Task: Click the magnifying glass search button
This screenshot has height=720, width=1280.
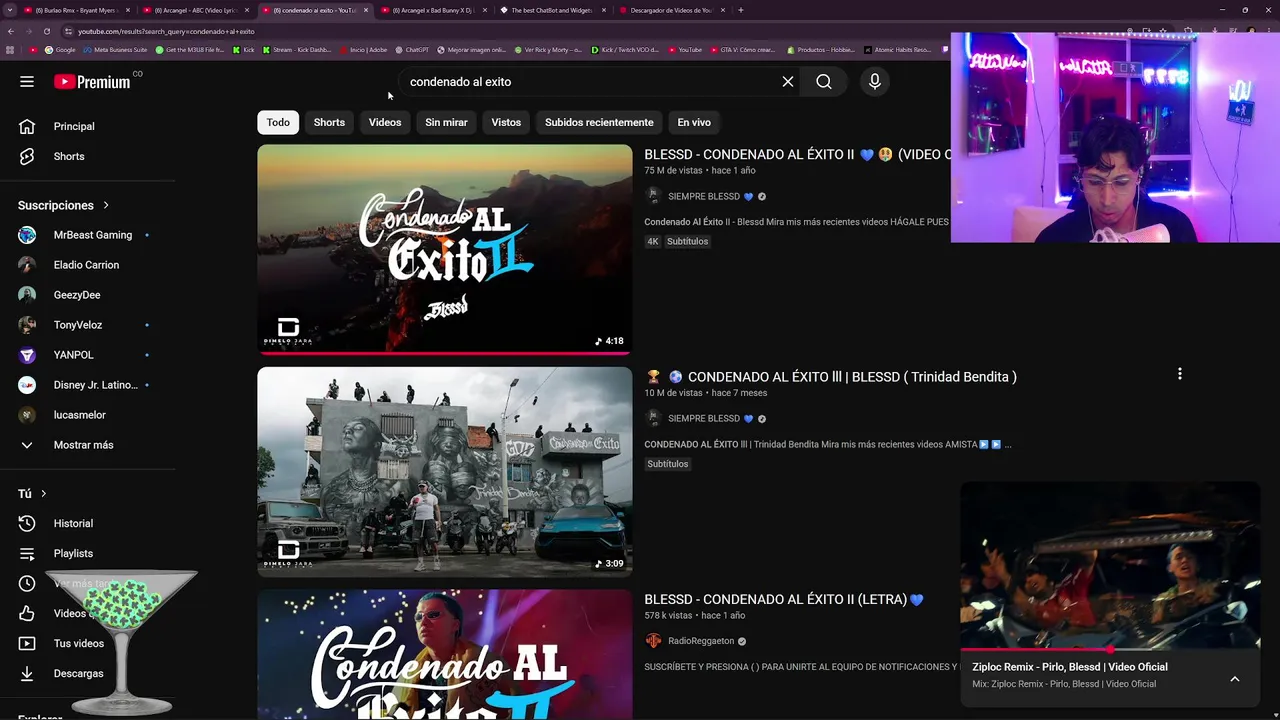Action: tap(824, 82)
